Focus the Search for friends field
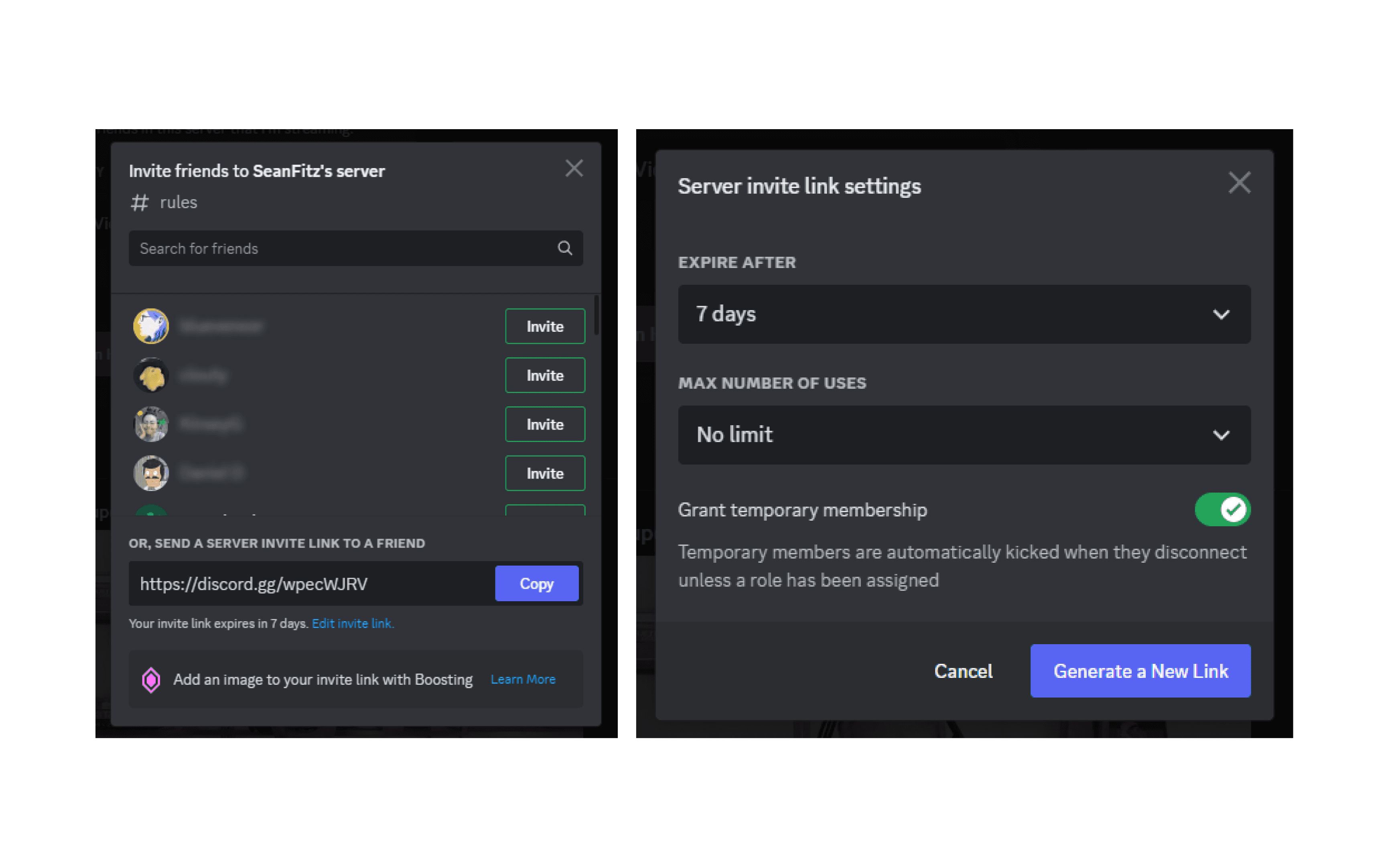This screenshot has height=868, width=1388. click(356, 248)
